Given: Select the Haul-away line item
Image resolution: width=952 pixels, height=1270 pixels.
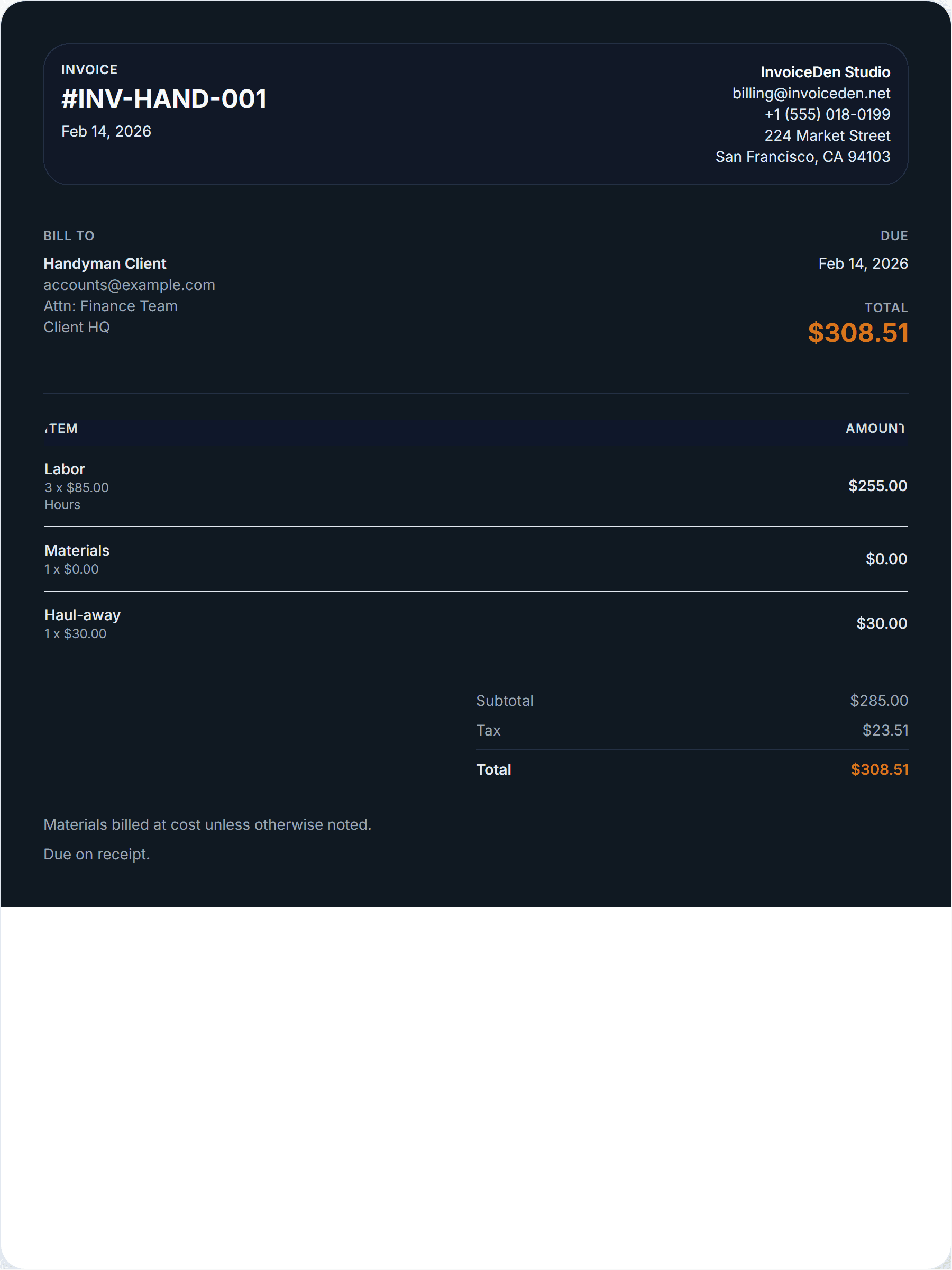Looking at the screenshot, I should [83, 615].
